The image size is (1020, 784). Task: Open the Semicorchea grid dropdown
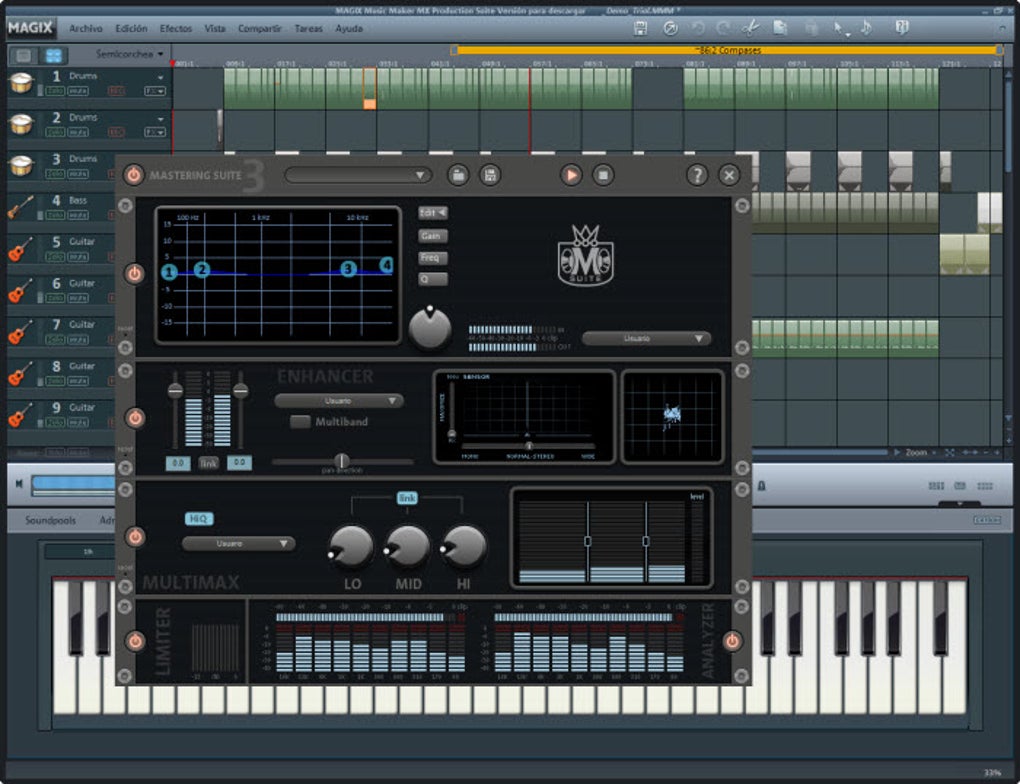[129, 54]
